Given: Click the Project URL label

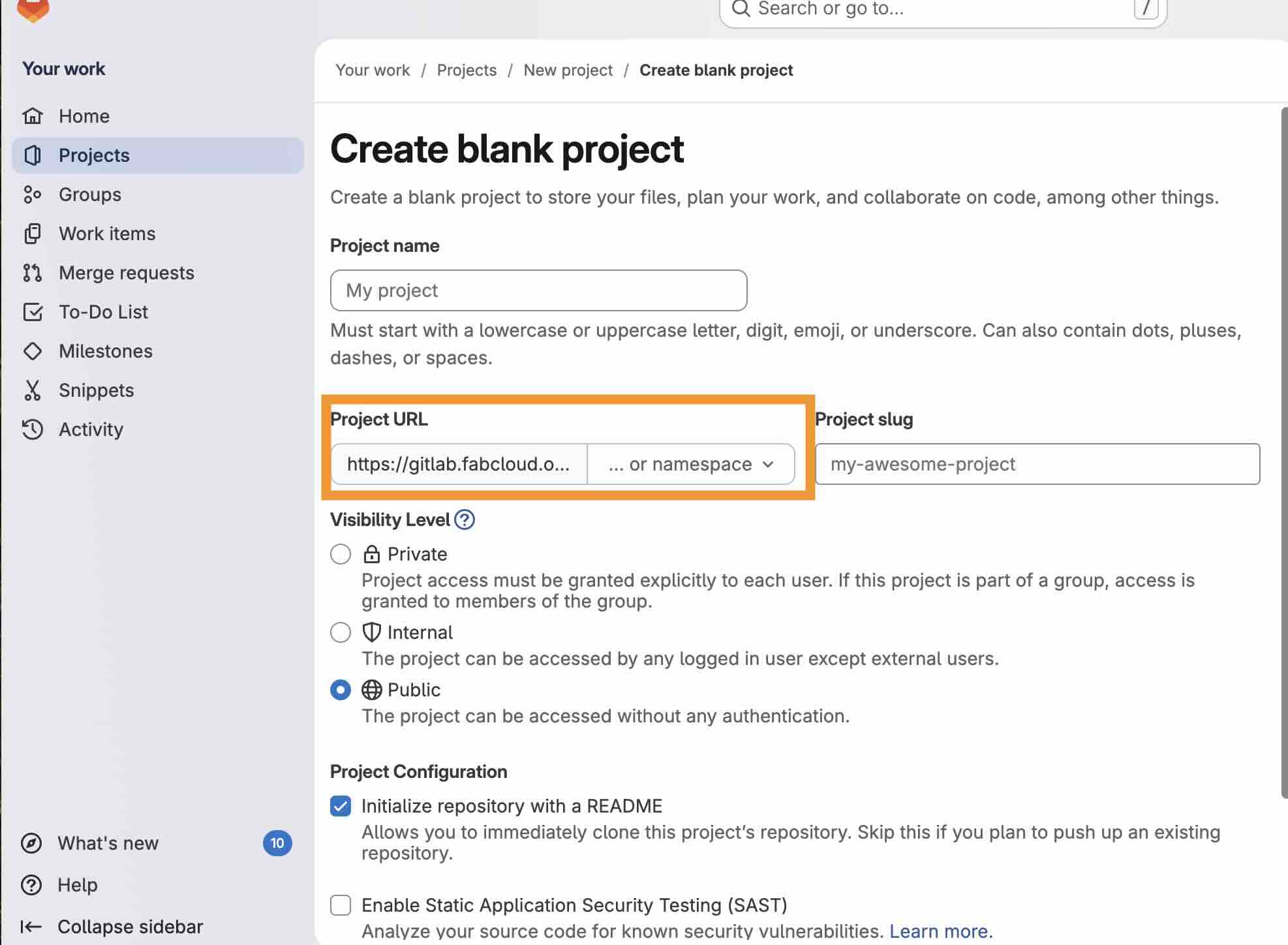Looking at the screenshot, I should click(x=379, y=419).
